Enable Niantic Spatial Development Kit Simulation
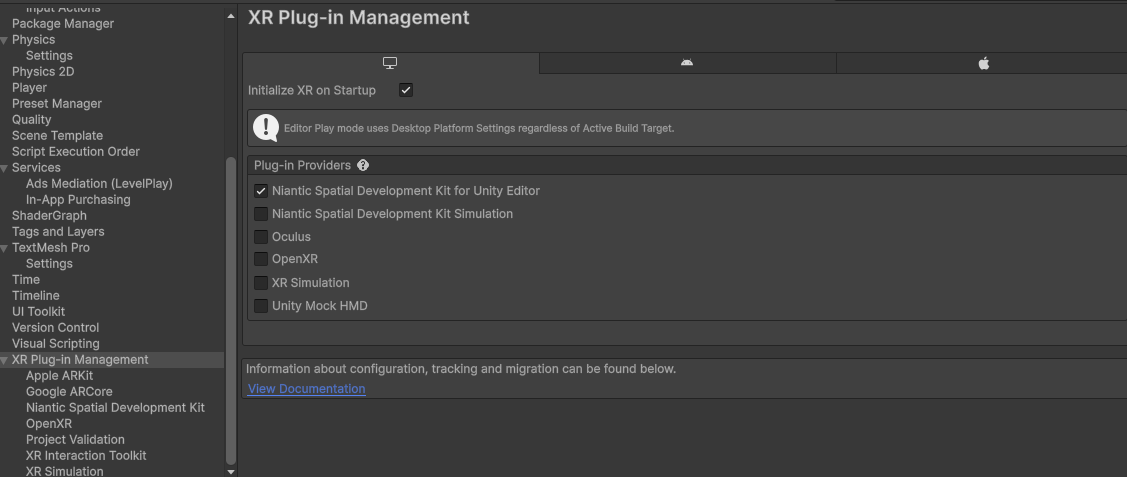This screenshot has width=1127, height=477. (x=261, y=214)
